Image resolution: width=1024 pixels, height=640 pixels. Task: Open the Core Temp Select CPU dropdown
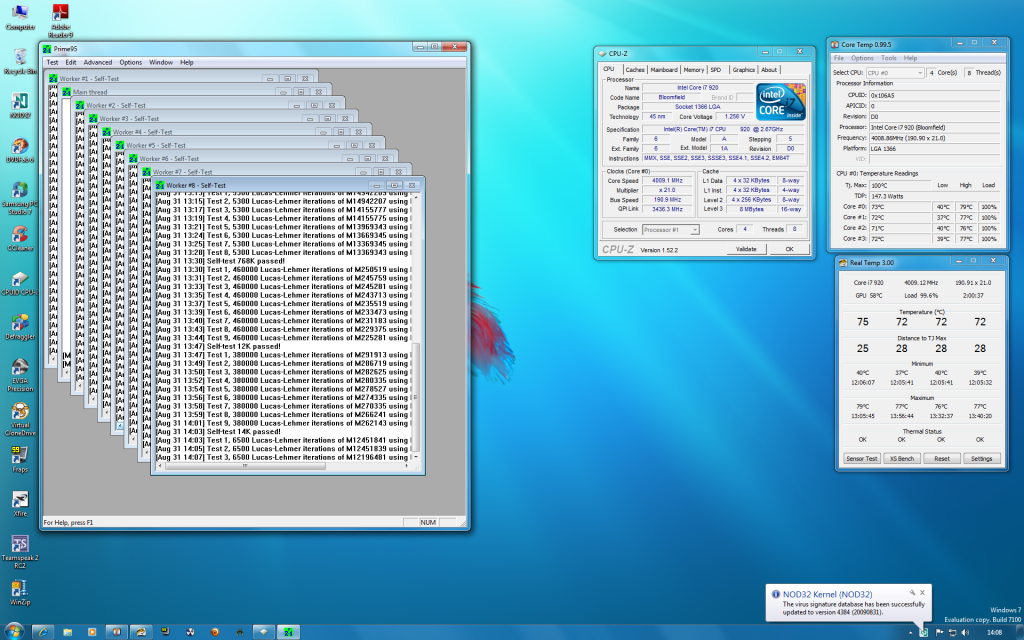[895, 73]
